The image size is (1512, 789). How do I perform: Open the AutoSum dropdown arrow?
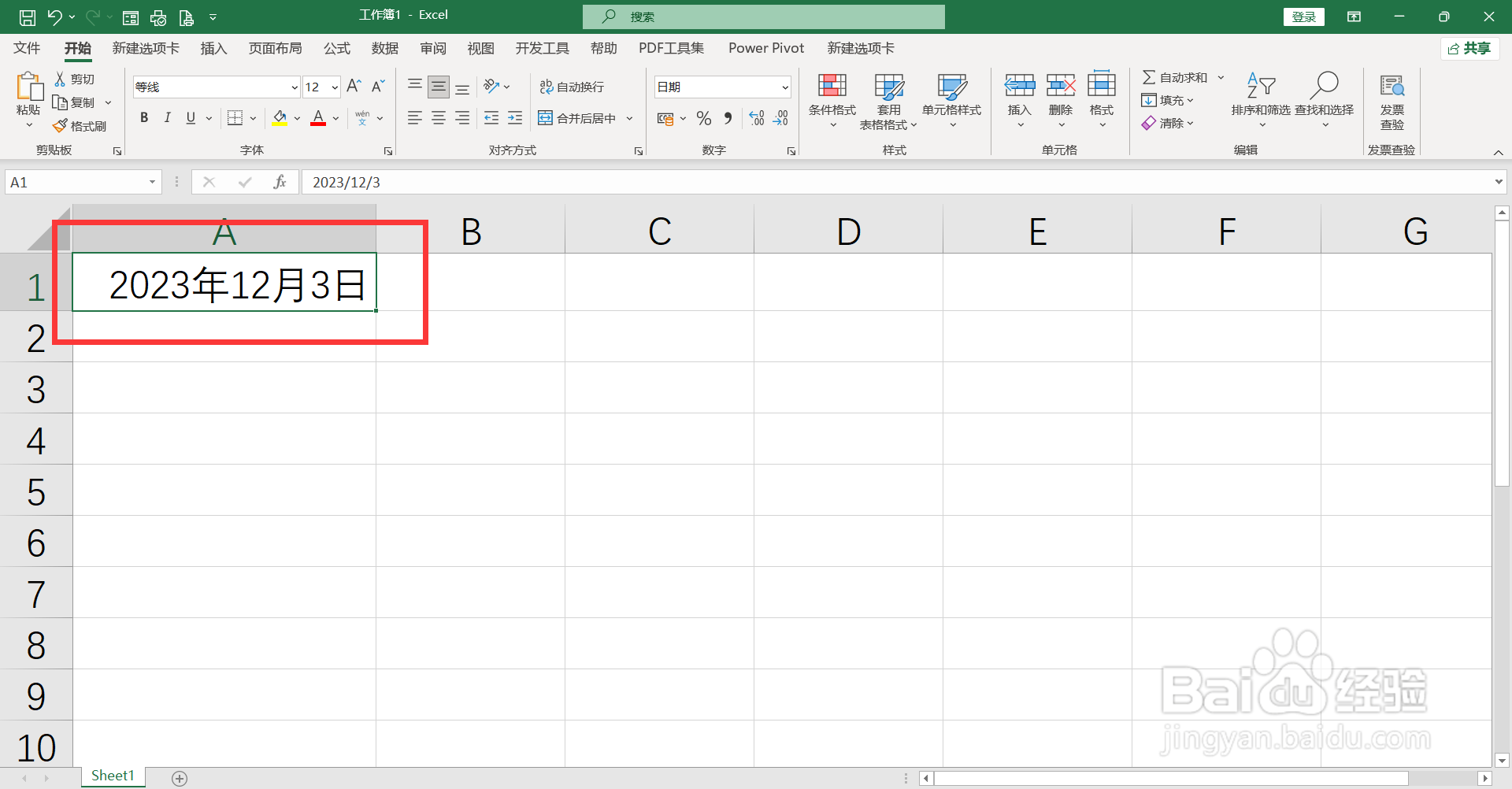tap(1221, 77)
